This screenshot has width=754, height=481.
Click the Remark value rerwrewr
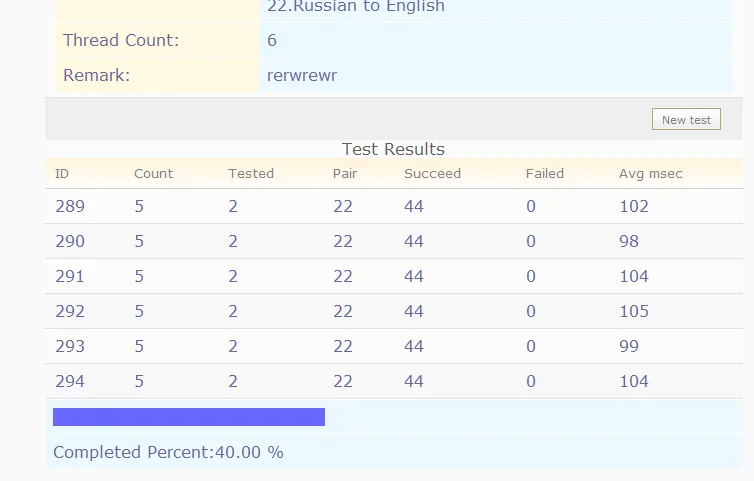click(x=301, y=75)
